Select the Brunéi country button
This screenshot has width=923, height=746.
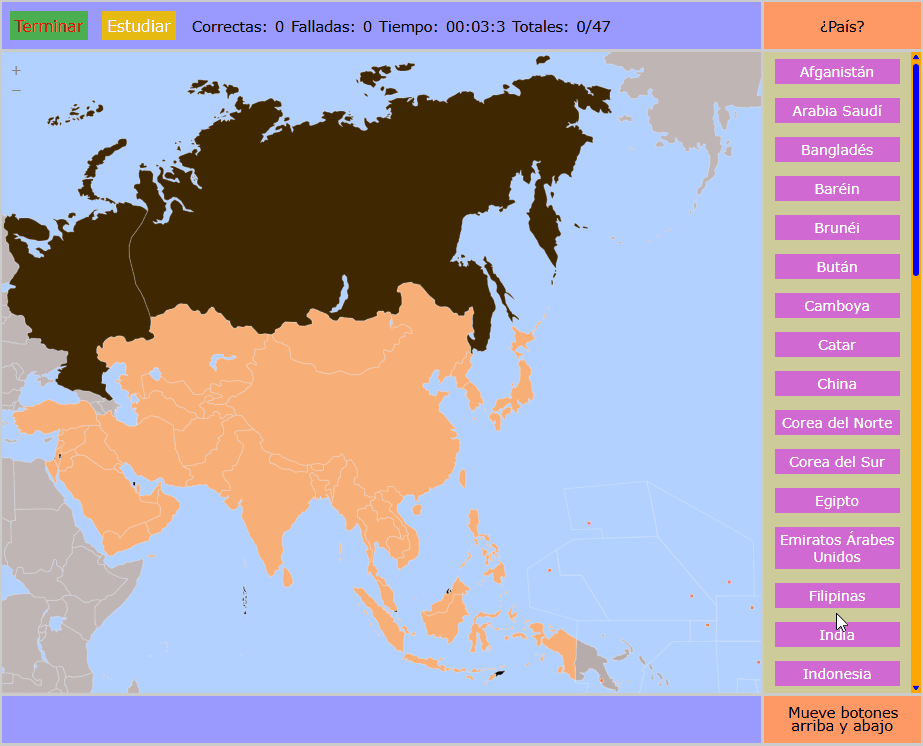click(x=837, y=228)
